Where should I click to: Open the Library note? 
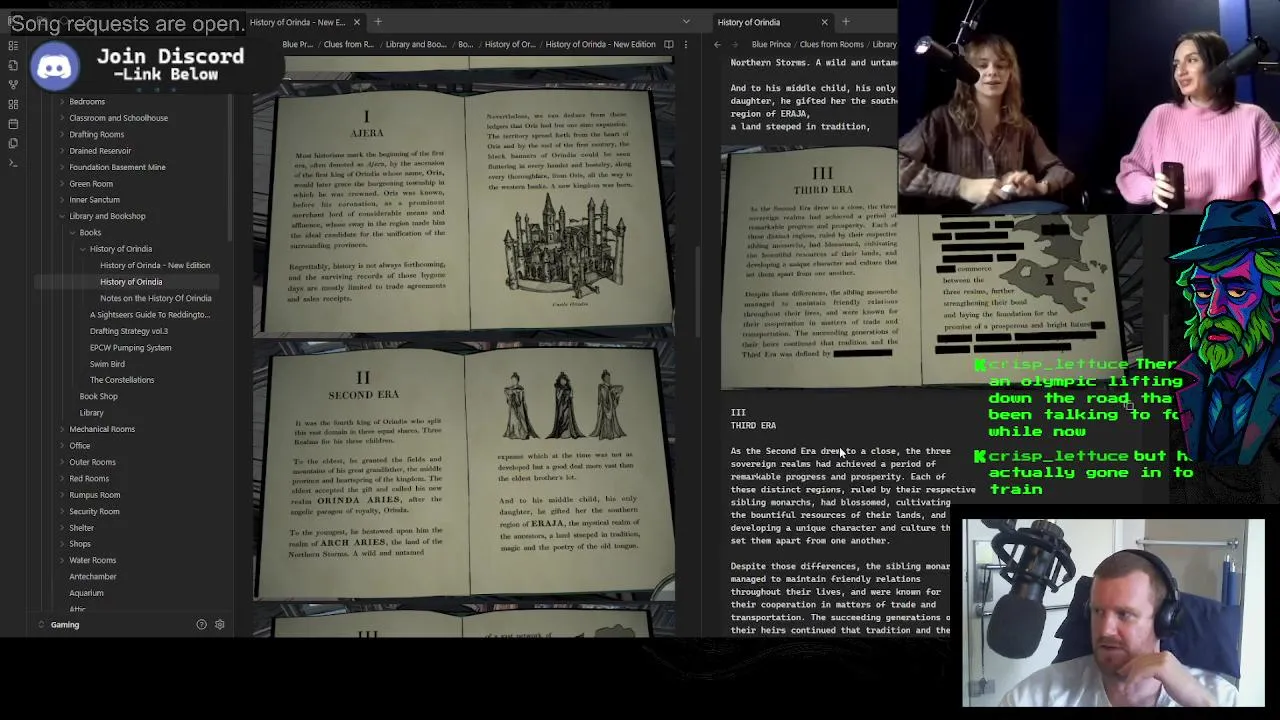(x=91, y=413)
